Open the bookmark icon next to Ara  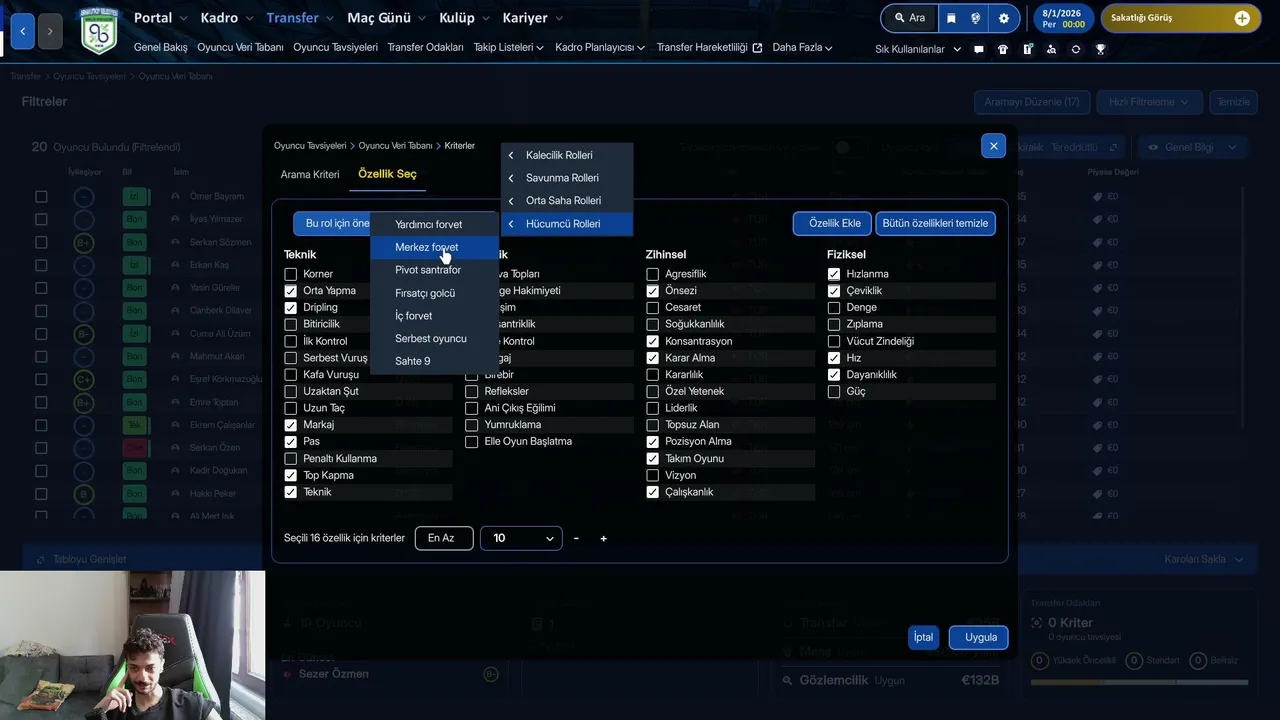(951, 18)
